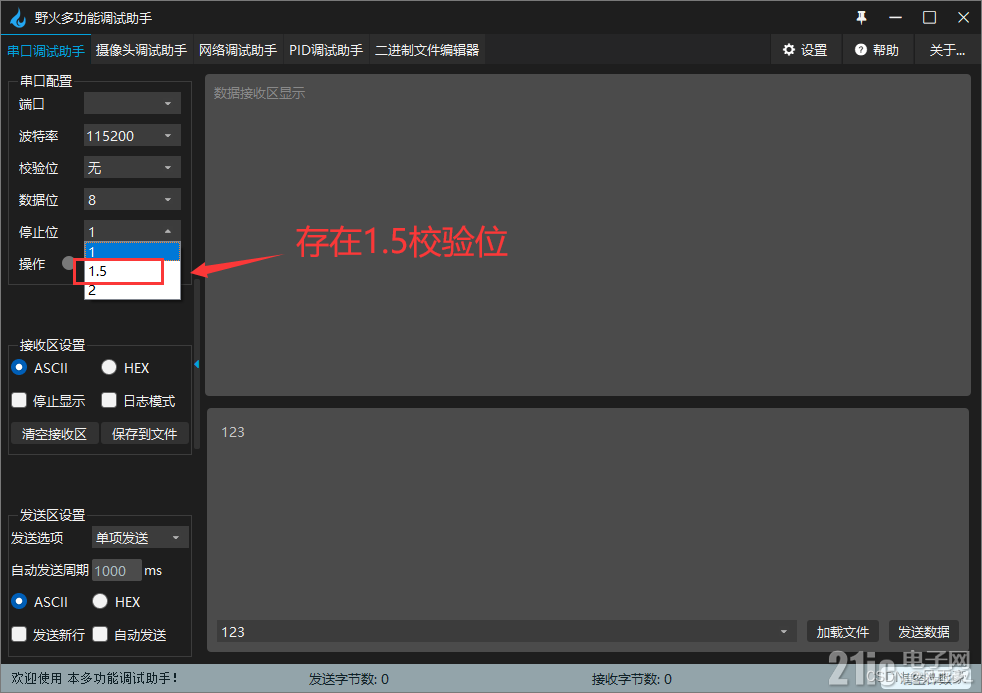This screenshot has height=693, width=982.
Task: Open the 校验位 parity dropdown
Action: (132, 167)
